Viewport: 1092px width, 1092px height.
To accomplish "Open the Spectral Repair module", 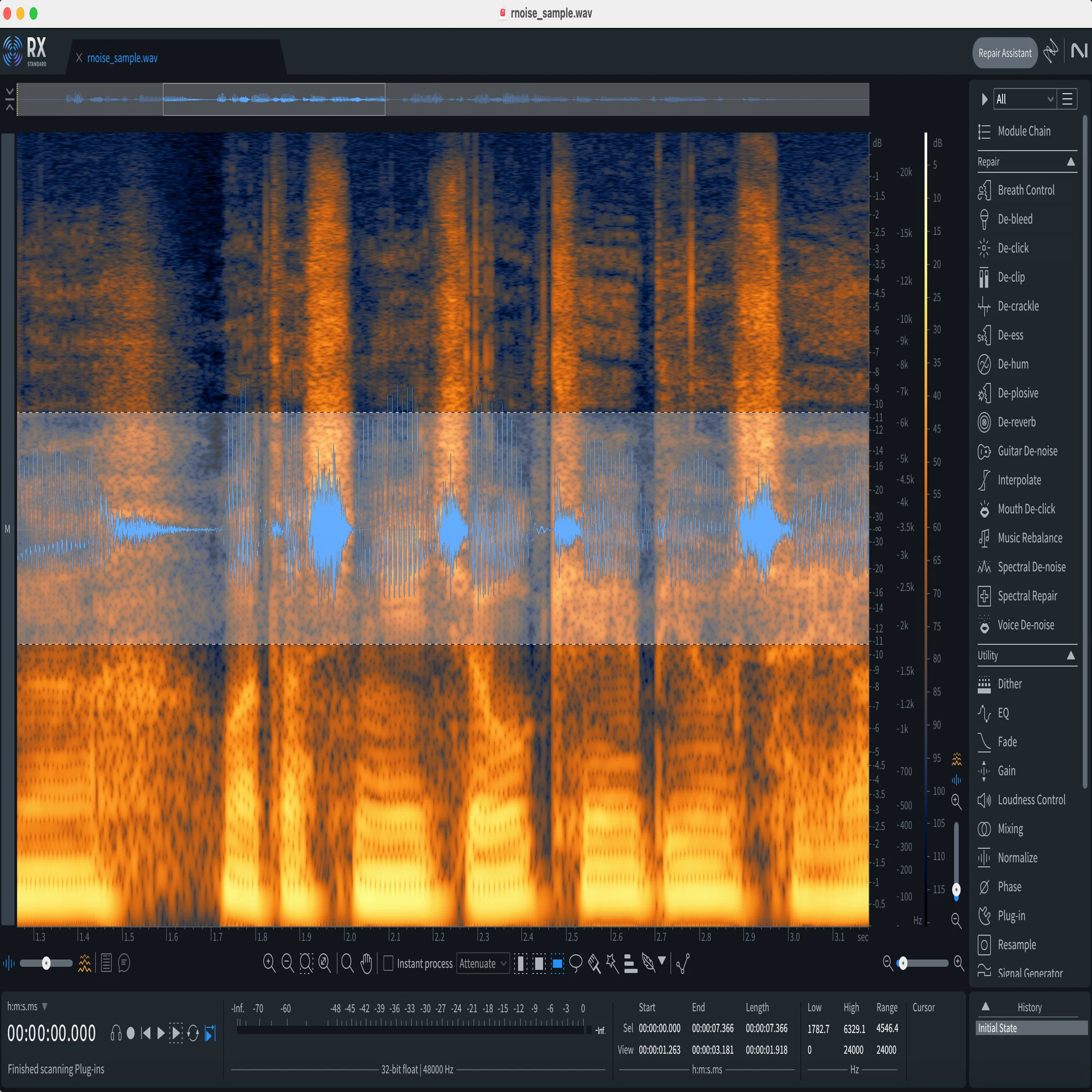I will click(x=1027, y=596).
